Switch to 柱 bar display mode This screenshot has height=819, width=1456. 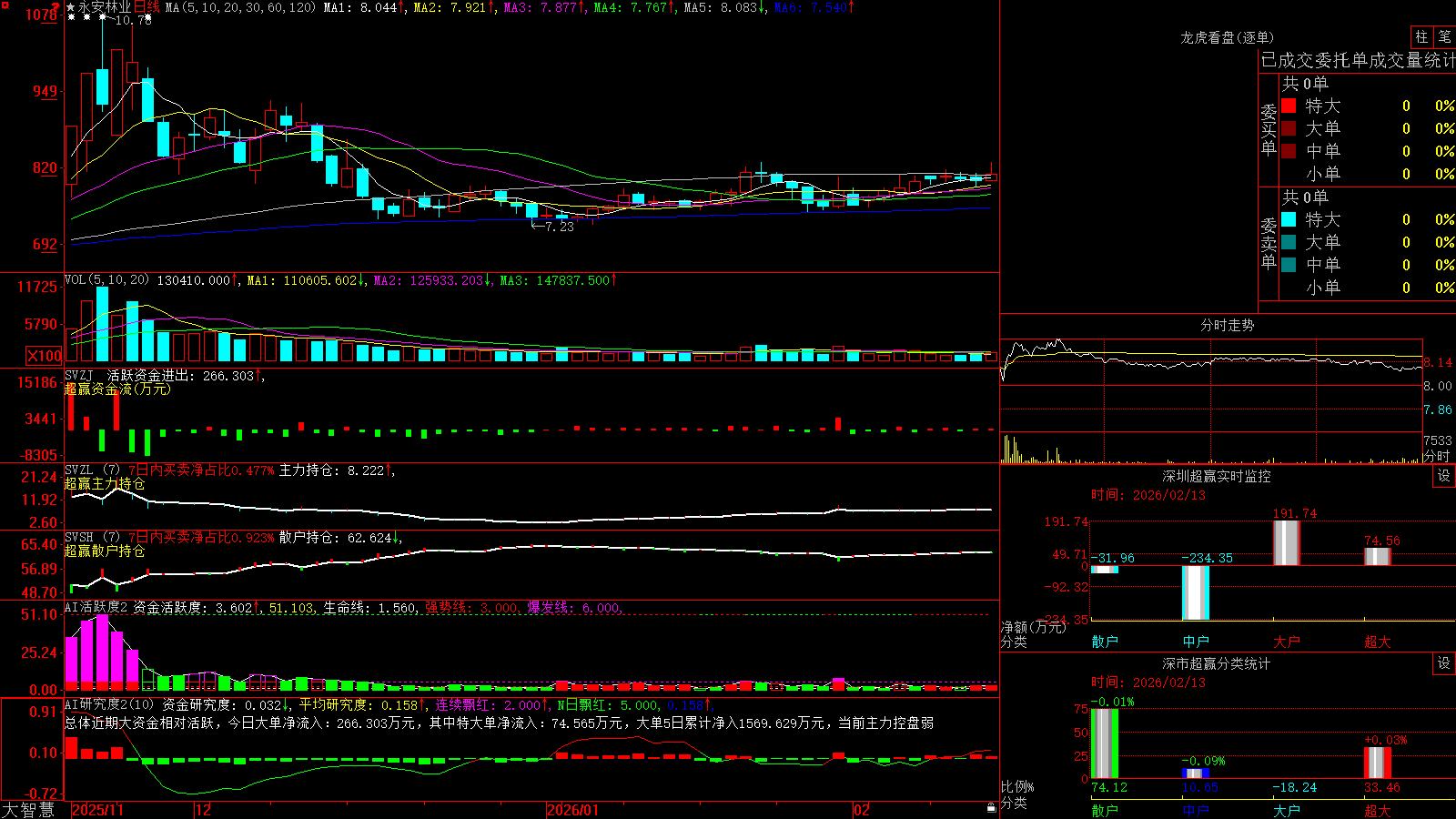point(1421,36)
